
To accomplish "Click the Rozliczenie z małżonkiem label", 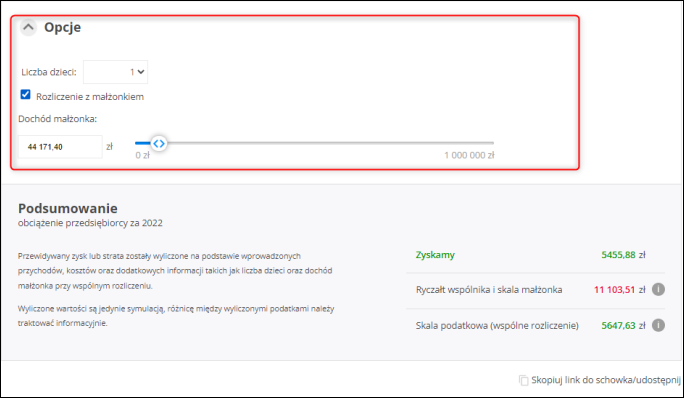I will 90,97.
